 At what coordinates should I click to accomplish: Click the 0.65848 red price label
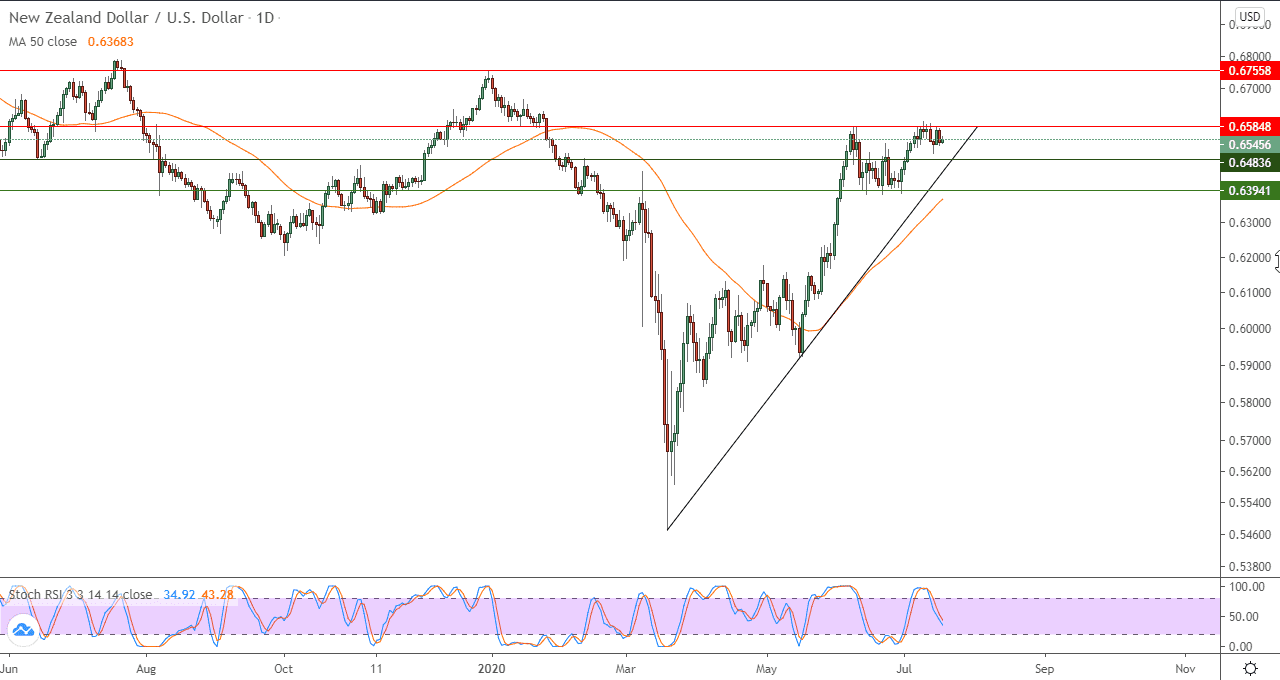click(x=1250, y=127)
